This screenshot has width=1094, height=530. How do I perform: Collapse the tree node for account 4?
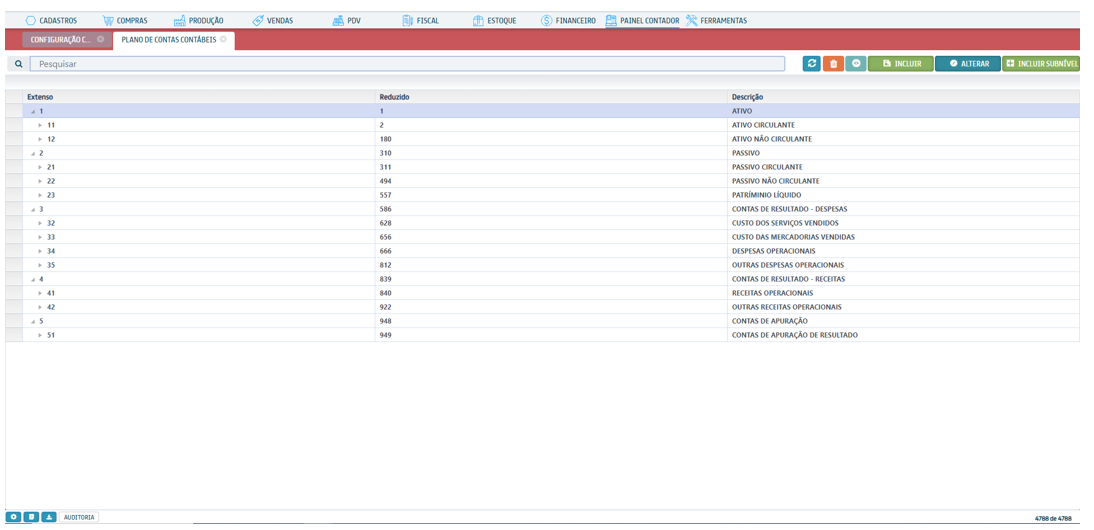[33, 279]
